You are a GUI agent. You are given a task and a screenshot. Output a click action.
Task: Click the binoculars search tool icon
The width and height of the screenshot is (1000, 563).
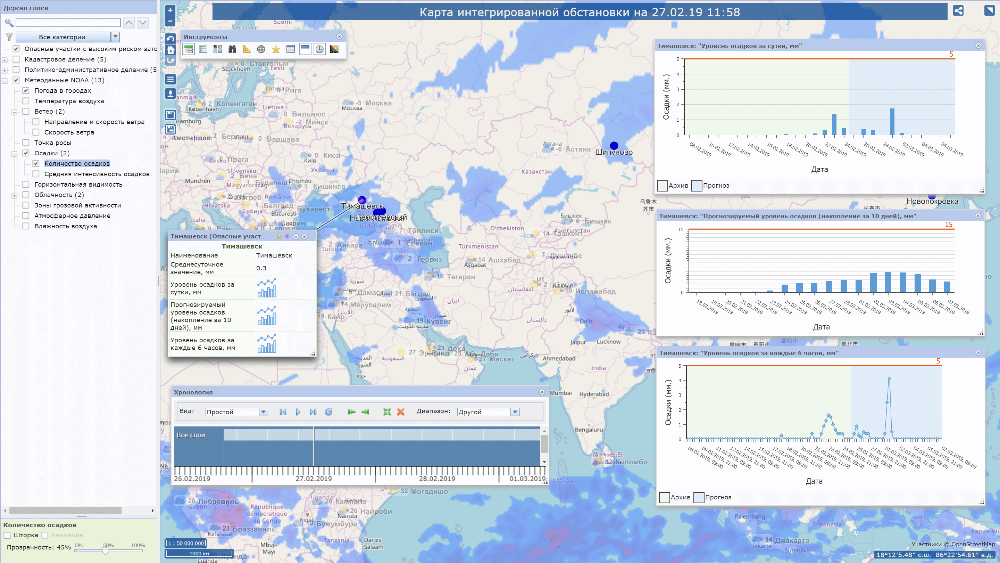232,49
